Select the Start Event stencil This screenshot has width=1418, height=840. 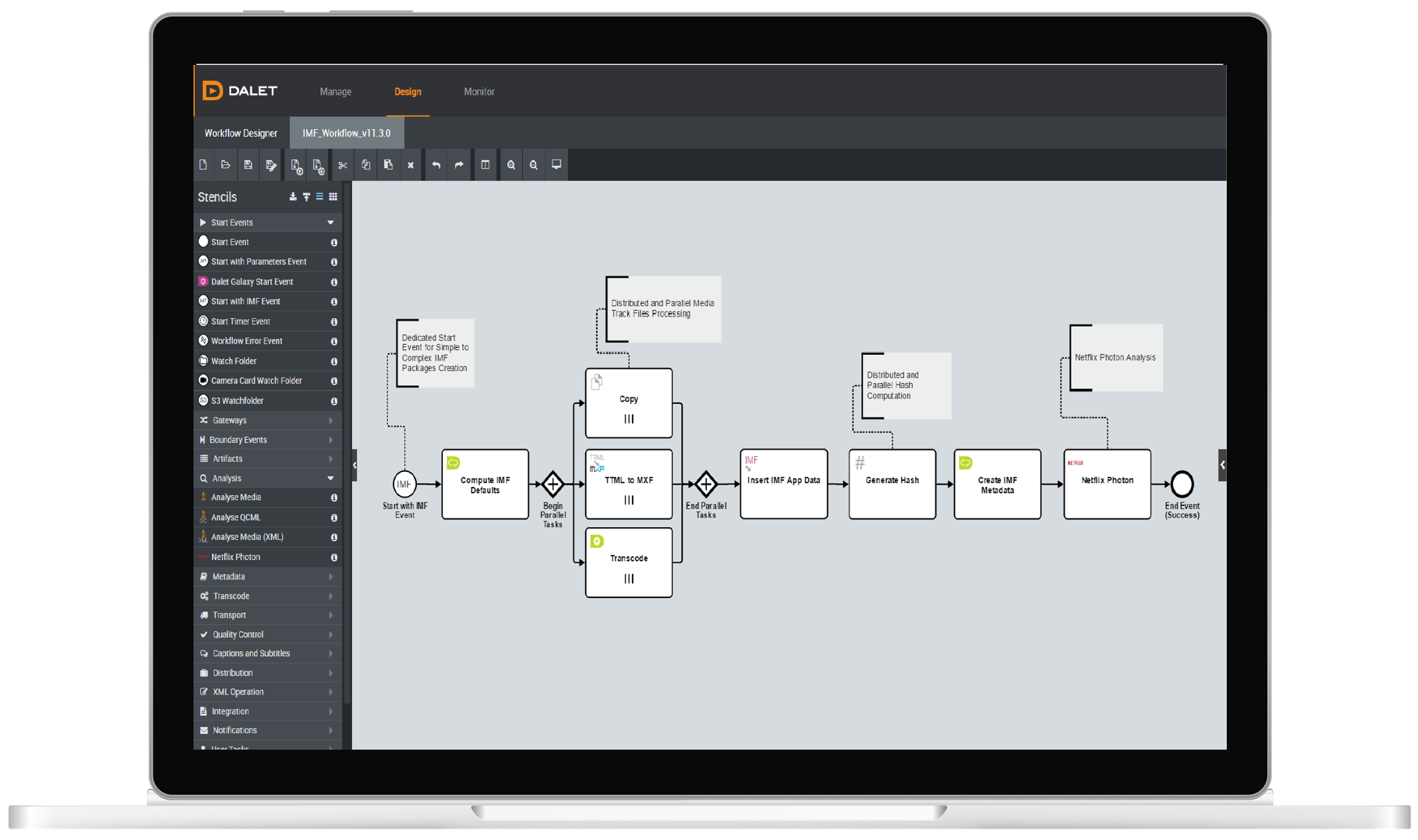click(267, 242)
